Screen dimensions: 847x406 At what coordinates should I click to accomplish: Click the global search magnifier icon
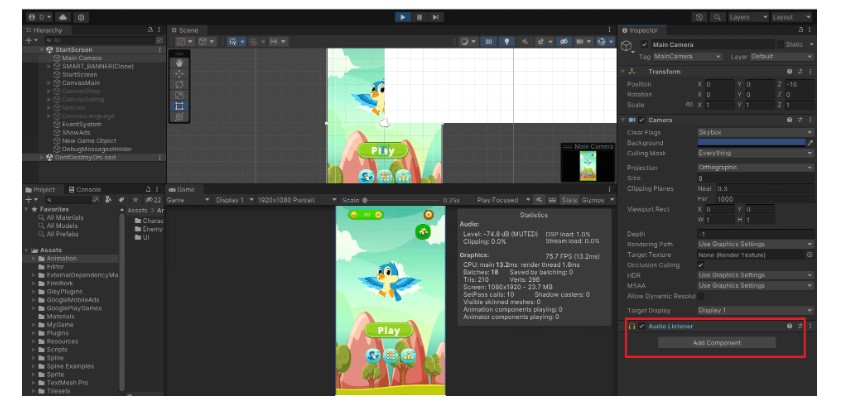coord(717,17)
